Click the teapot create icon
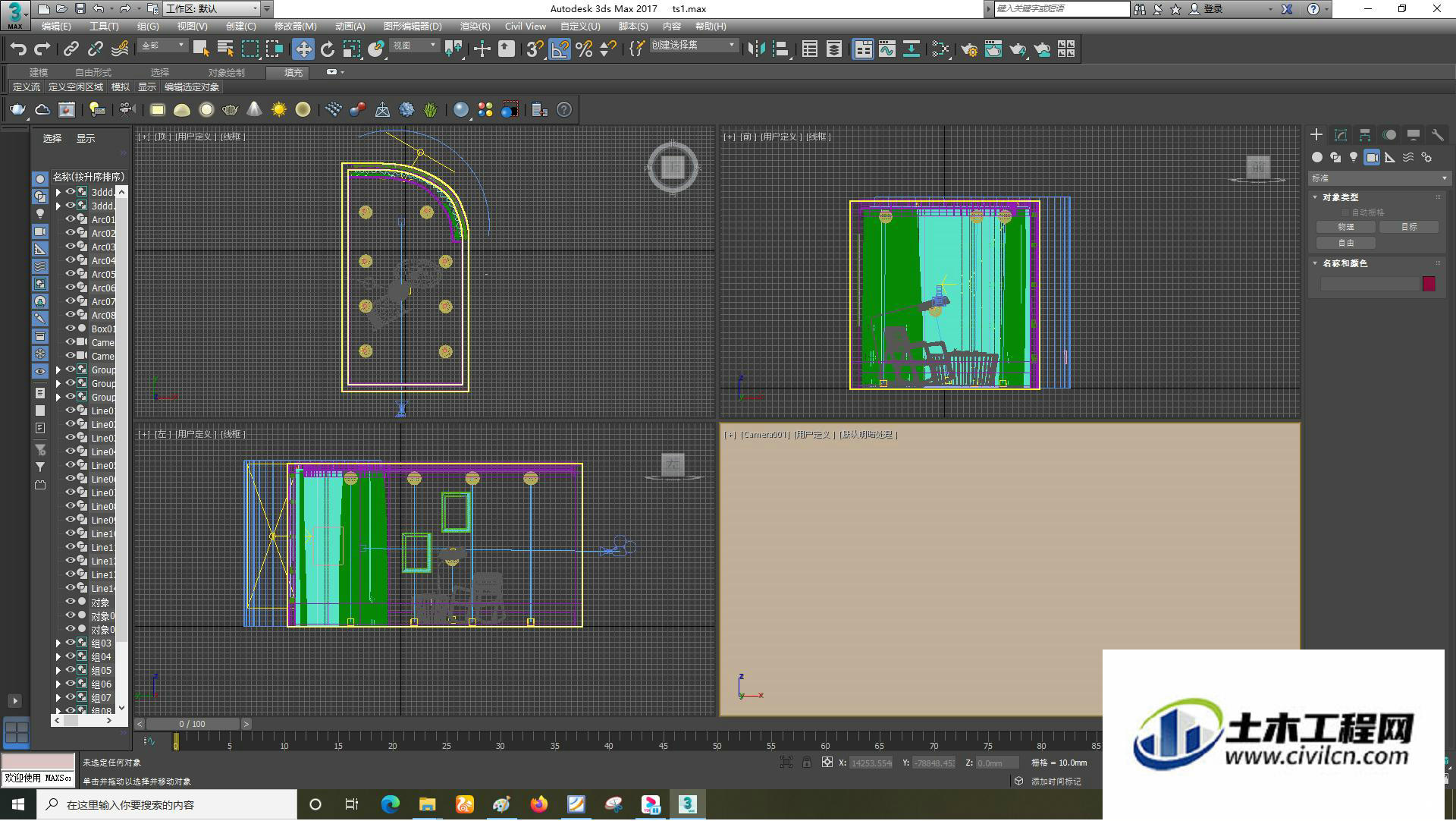 click(x=17, y=110)
